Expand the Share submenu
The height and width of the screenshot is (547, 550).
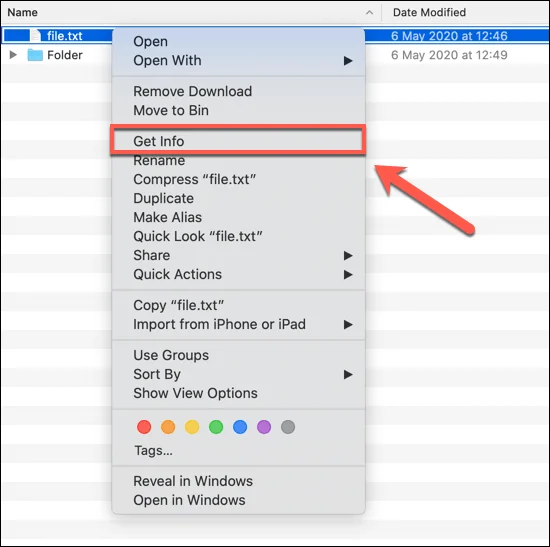pos(348,255)
